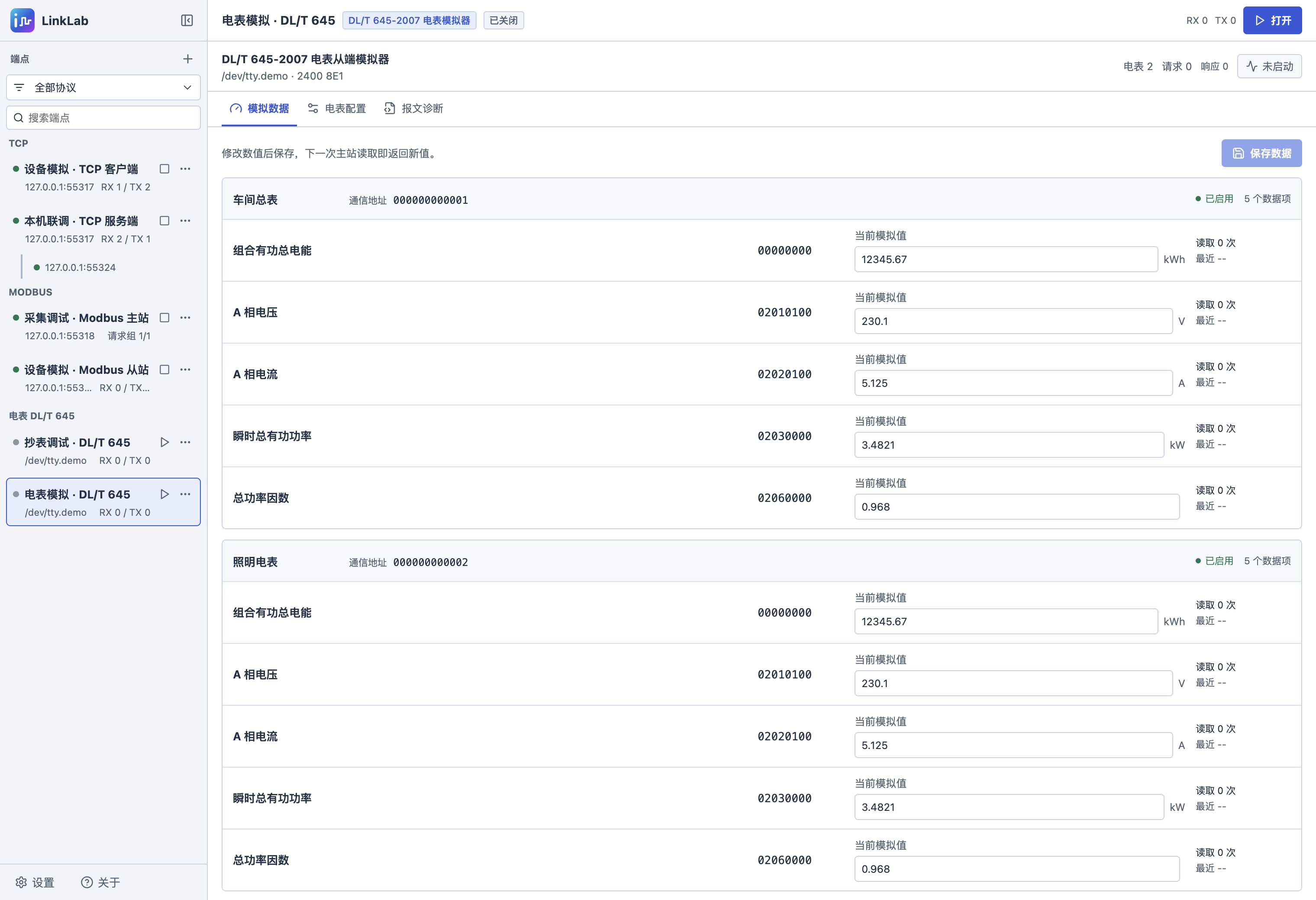1316x900 pixels.
Task: Select the 127.0.0.1:55324 child connection
Action: (80, 267)
